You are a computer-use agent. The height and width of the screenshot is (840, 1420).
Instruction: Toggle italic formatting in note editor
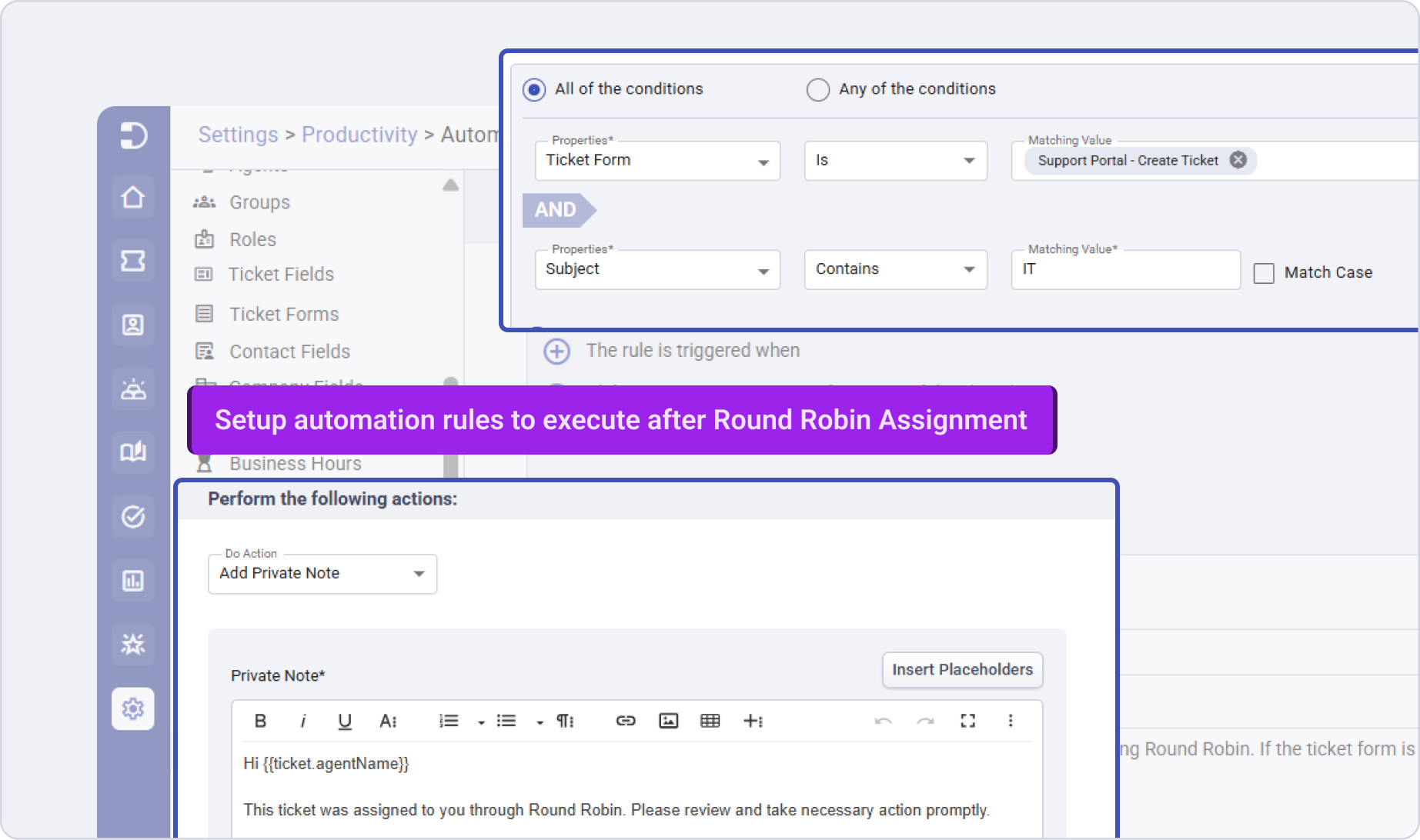[x=303, y=721]
